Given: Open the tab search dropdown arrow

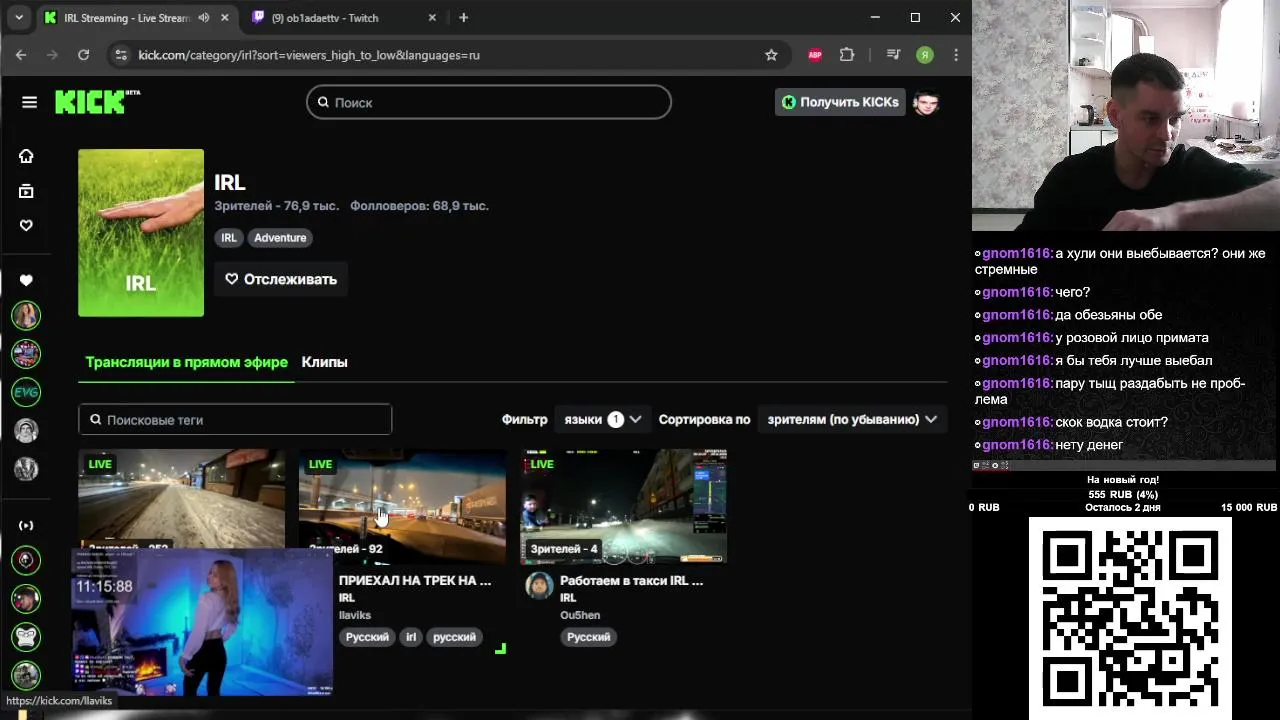Looking at the screenshot, I should 18,18.
